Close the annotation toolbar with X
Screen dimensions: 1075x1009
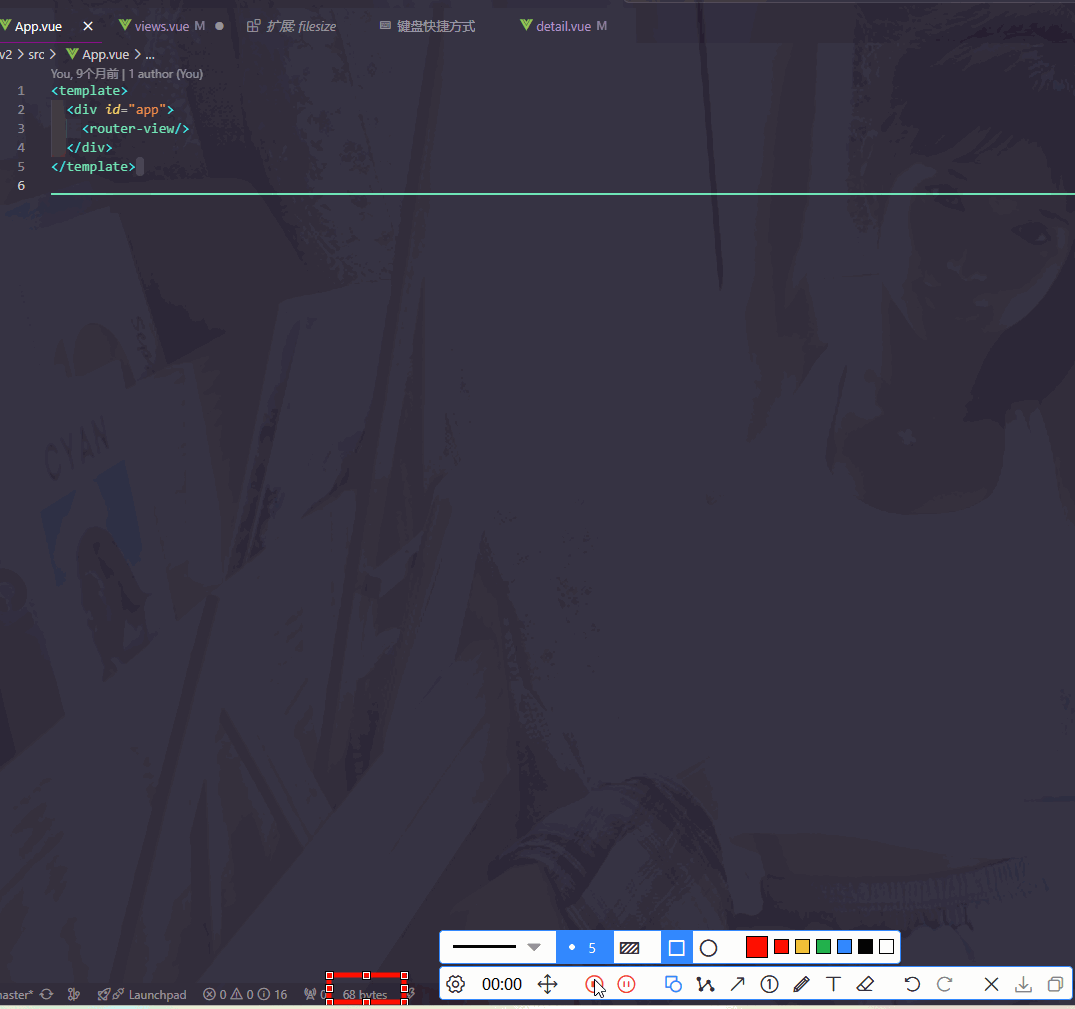[991, 984]
